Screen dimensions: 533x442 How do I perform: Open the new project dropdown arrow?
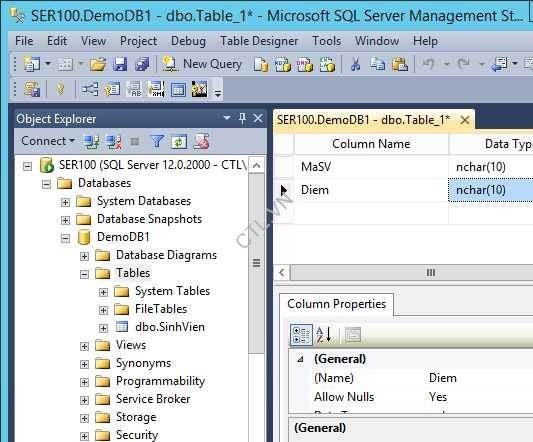point(48,63)
